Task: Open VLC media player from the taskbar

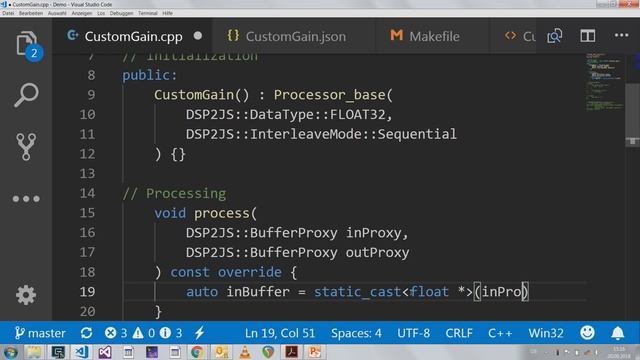Action: point(245,352)
